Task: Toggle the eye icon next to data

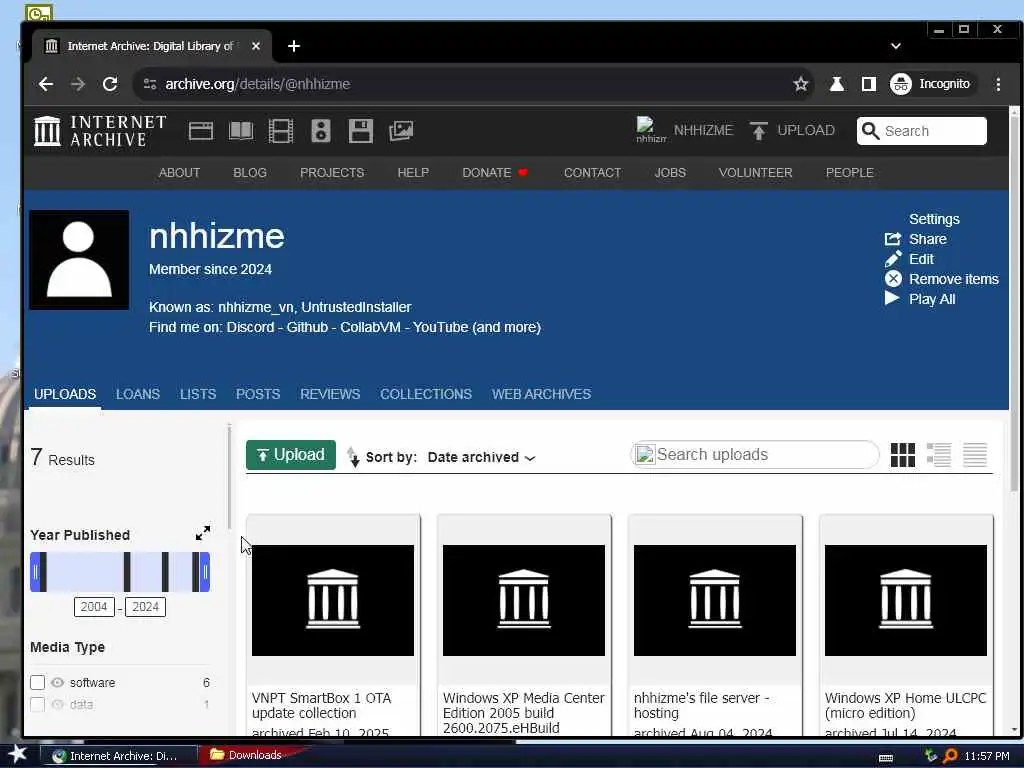Action: pos(57,705)
